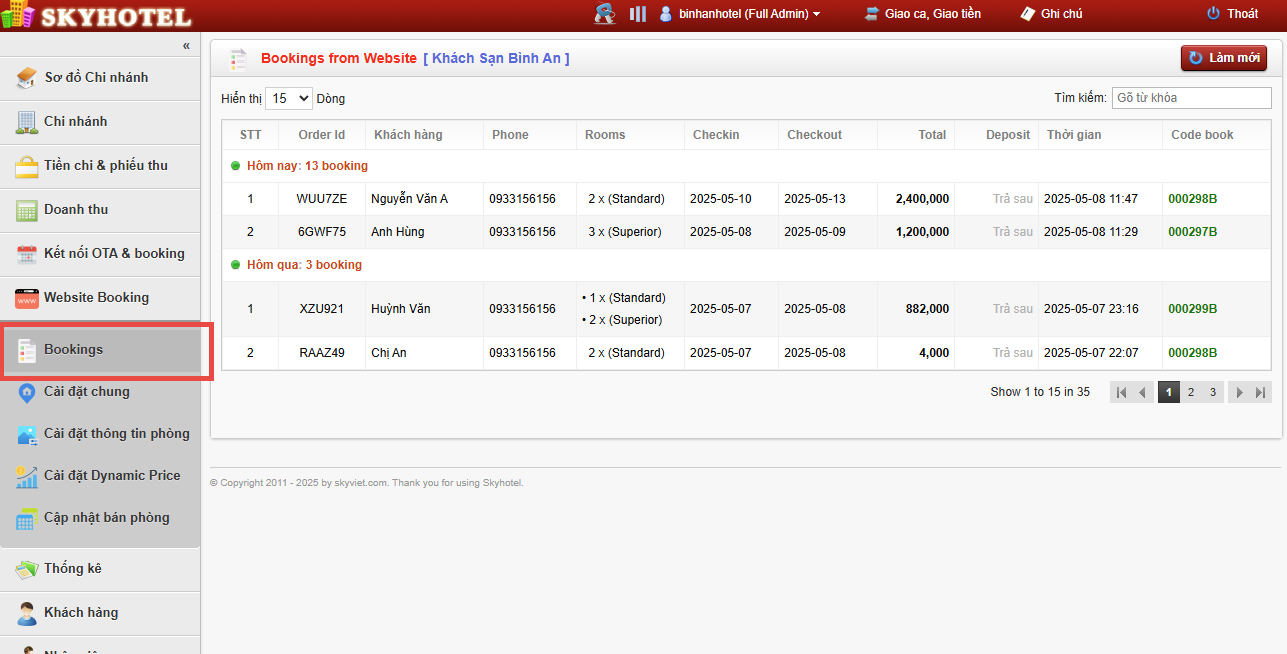Open Cài đặt thông tin phòng menu item
This screenshot has width=1287, height=654.
pos(116,434)
